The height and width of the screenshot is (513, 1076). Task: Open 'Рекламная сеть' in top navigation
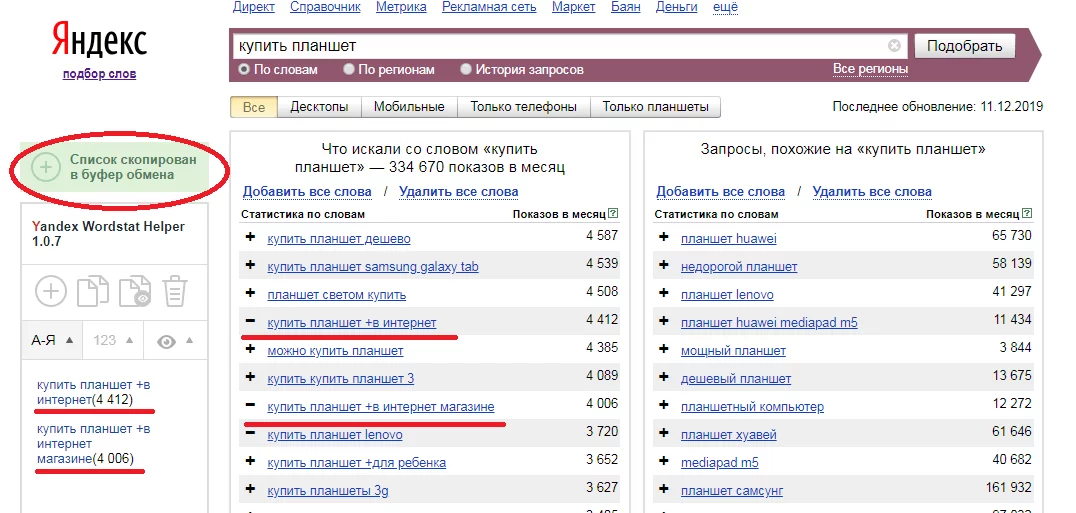click(489, 7)
